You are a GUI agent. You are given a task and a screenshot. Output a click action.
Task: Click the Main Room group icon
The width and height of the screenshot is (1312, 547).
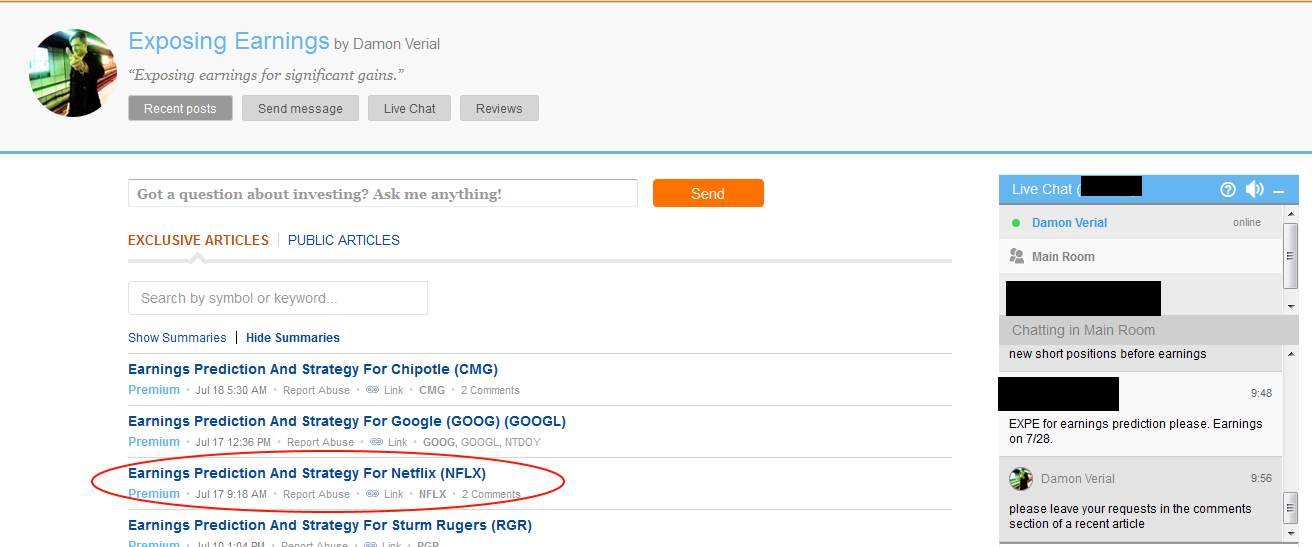(1017, 257)
